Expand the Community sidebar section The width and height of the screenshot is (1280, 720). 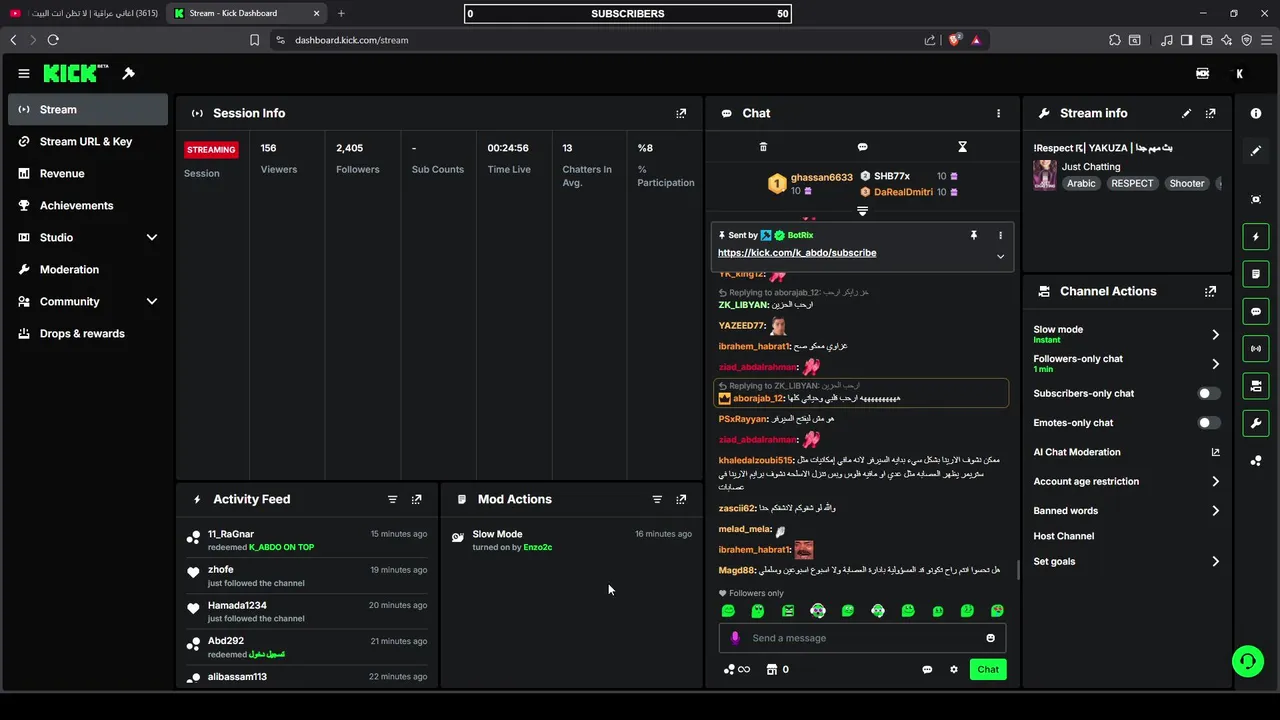152,301
